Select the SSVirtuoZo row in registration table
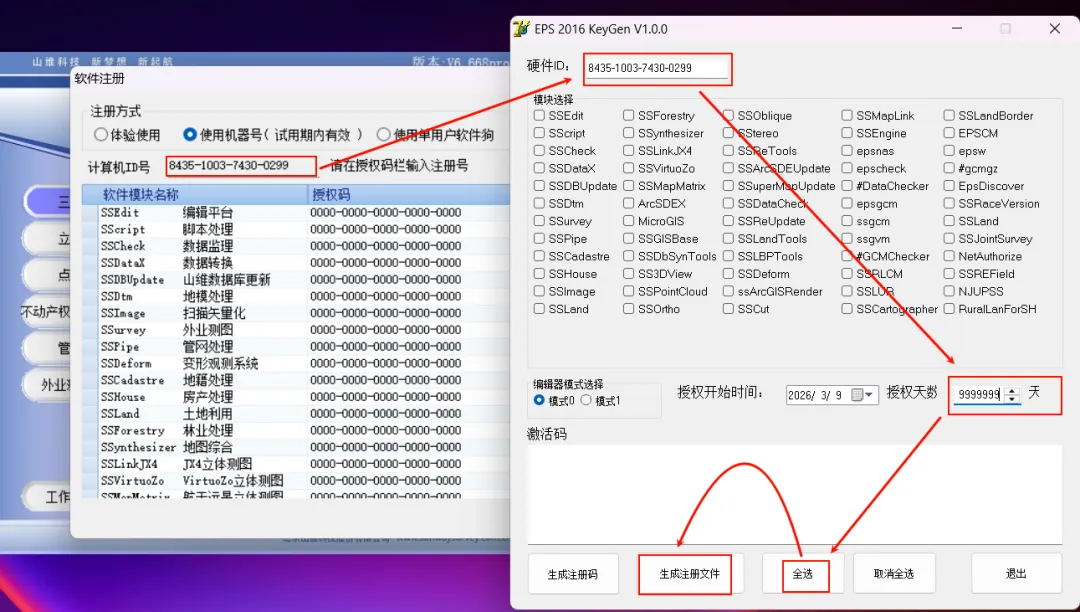 click(296, 481)
